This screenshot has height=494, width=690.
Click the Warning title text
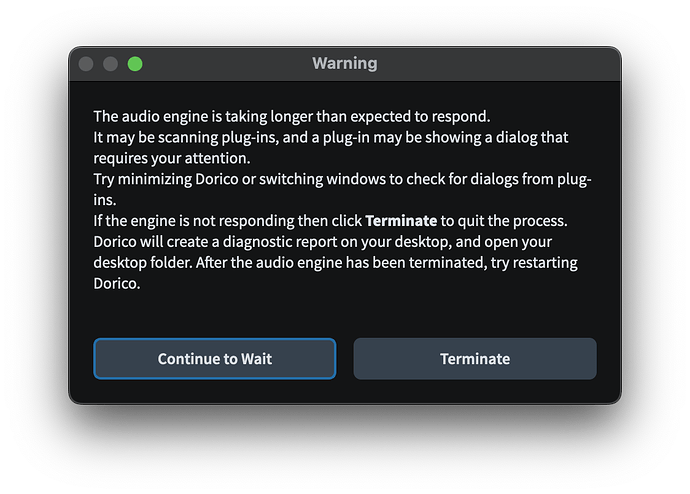click(345, 63)
